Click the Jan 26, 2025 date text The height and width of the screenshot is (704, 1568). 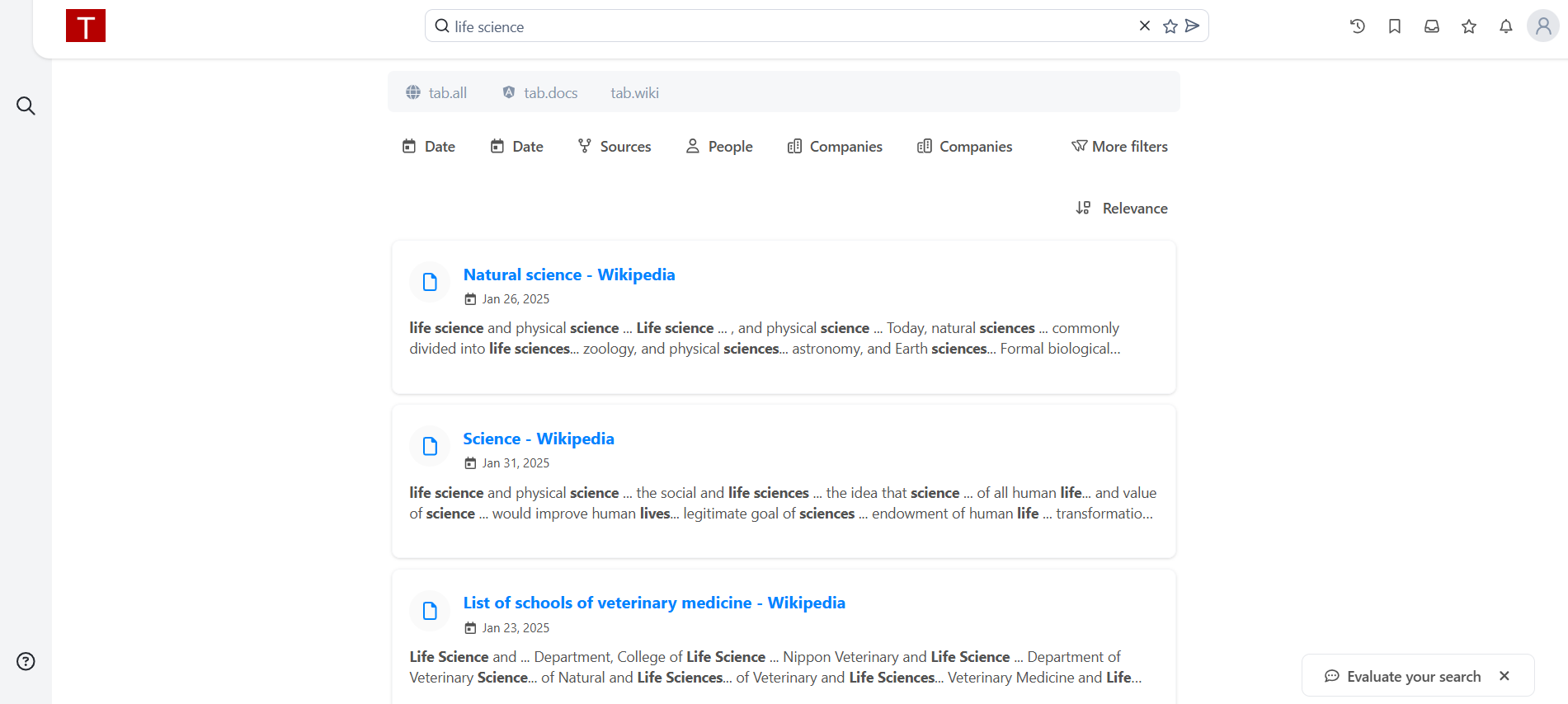516,298
